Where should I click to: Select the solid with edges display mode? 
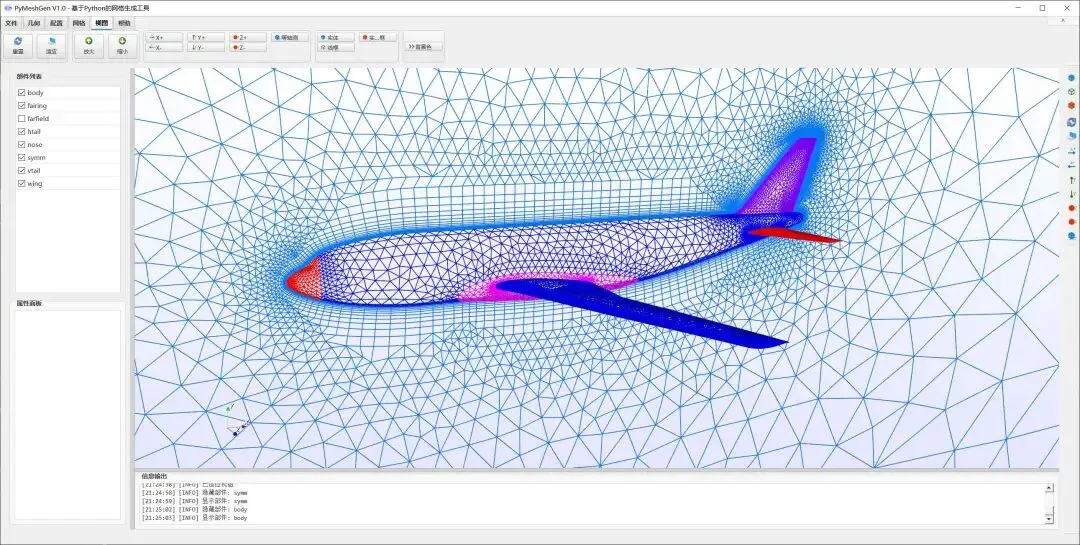pyautogui.click(x=378, y=37)
